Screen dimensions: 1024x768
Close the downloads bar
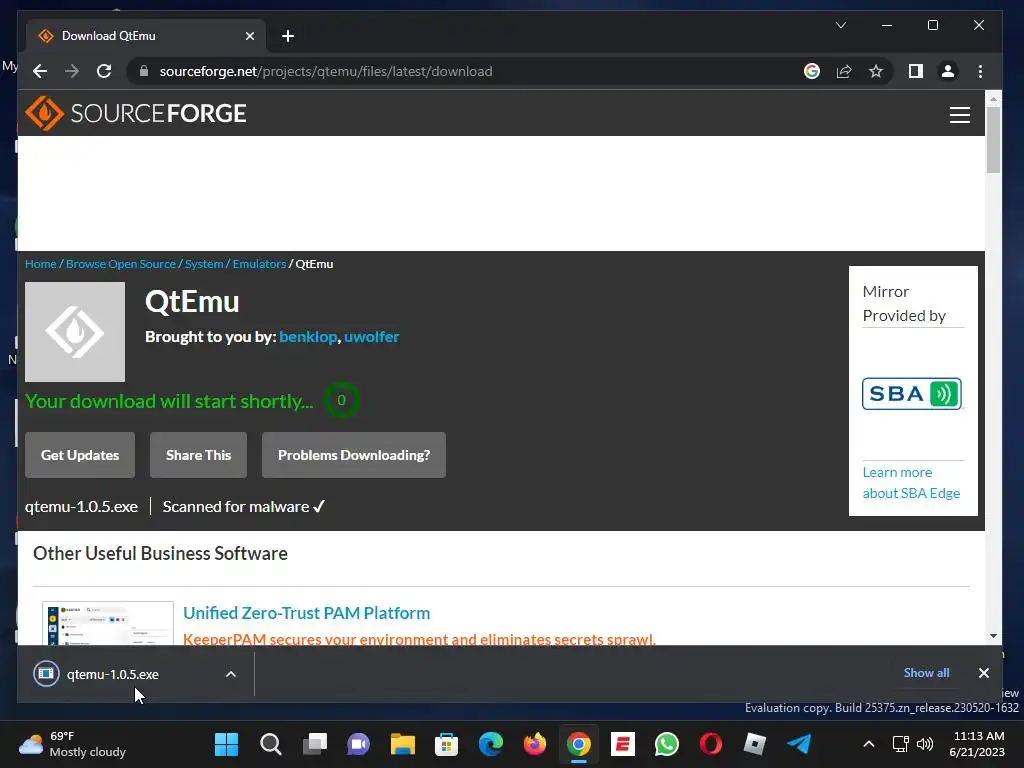pyautogui.click(x=984, y=673)
